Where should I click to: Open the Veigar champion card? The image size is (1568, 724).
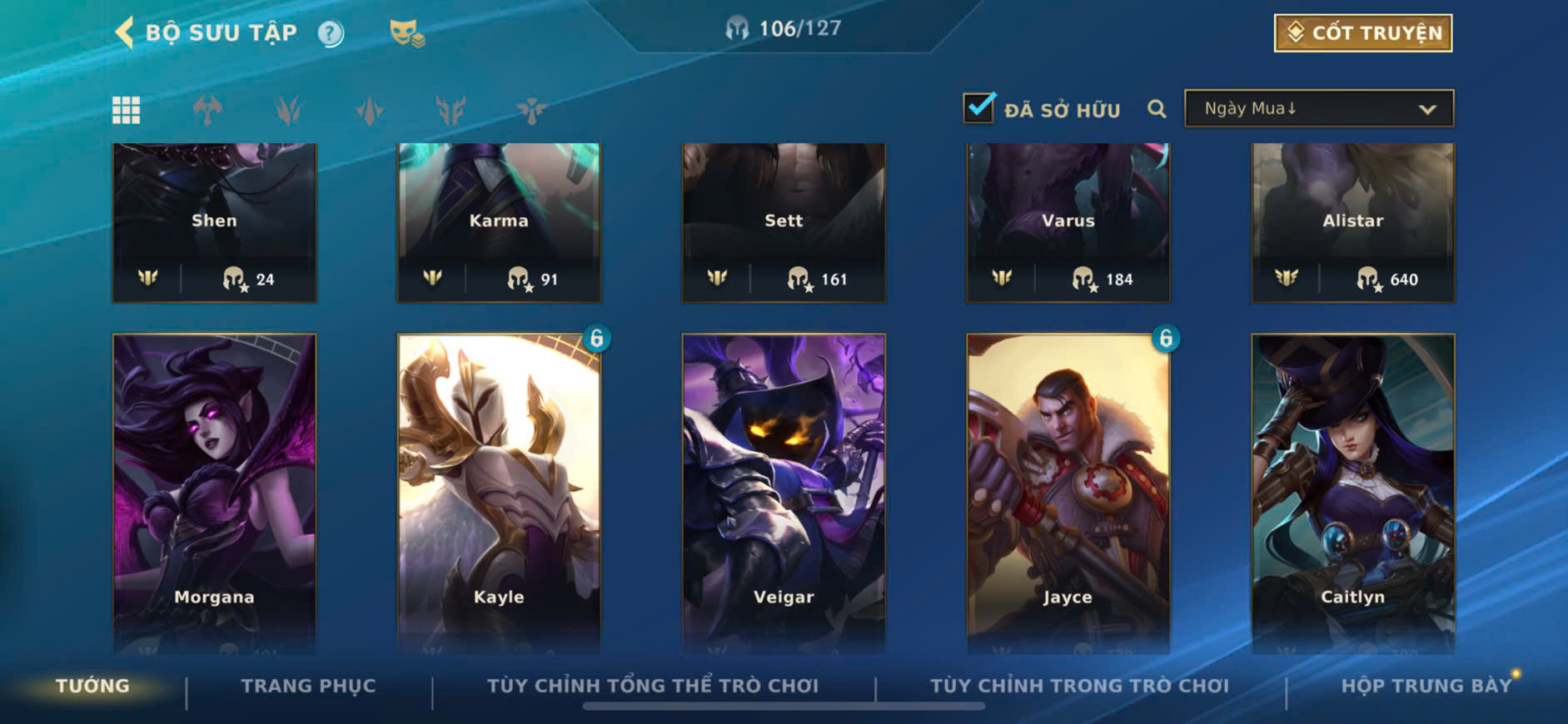pos(784,493)
